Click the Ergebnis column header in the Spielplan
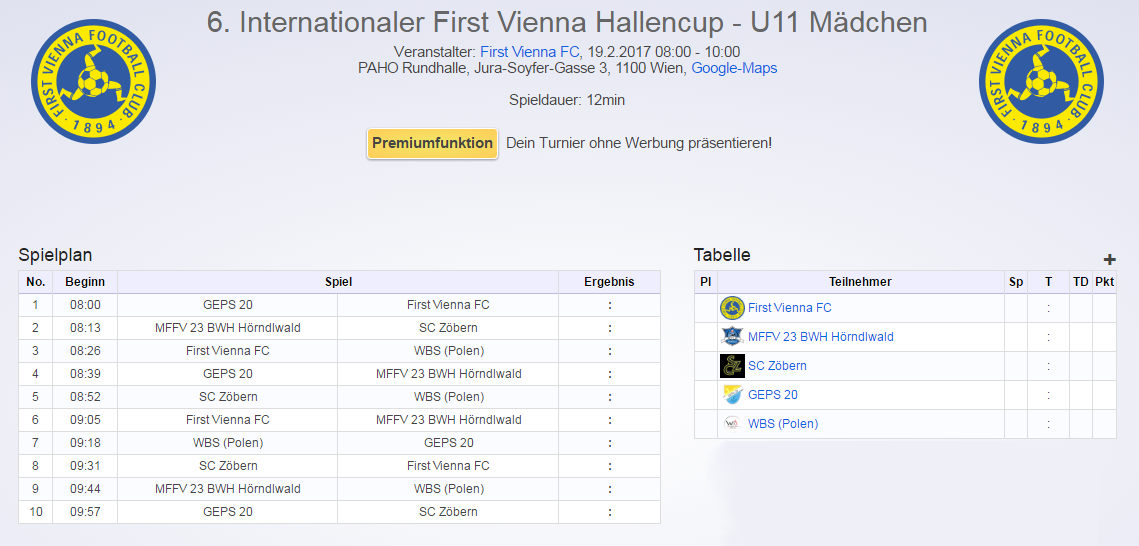 tap(609, 282)
